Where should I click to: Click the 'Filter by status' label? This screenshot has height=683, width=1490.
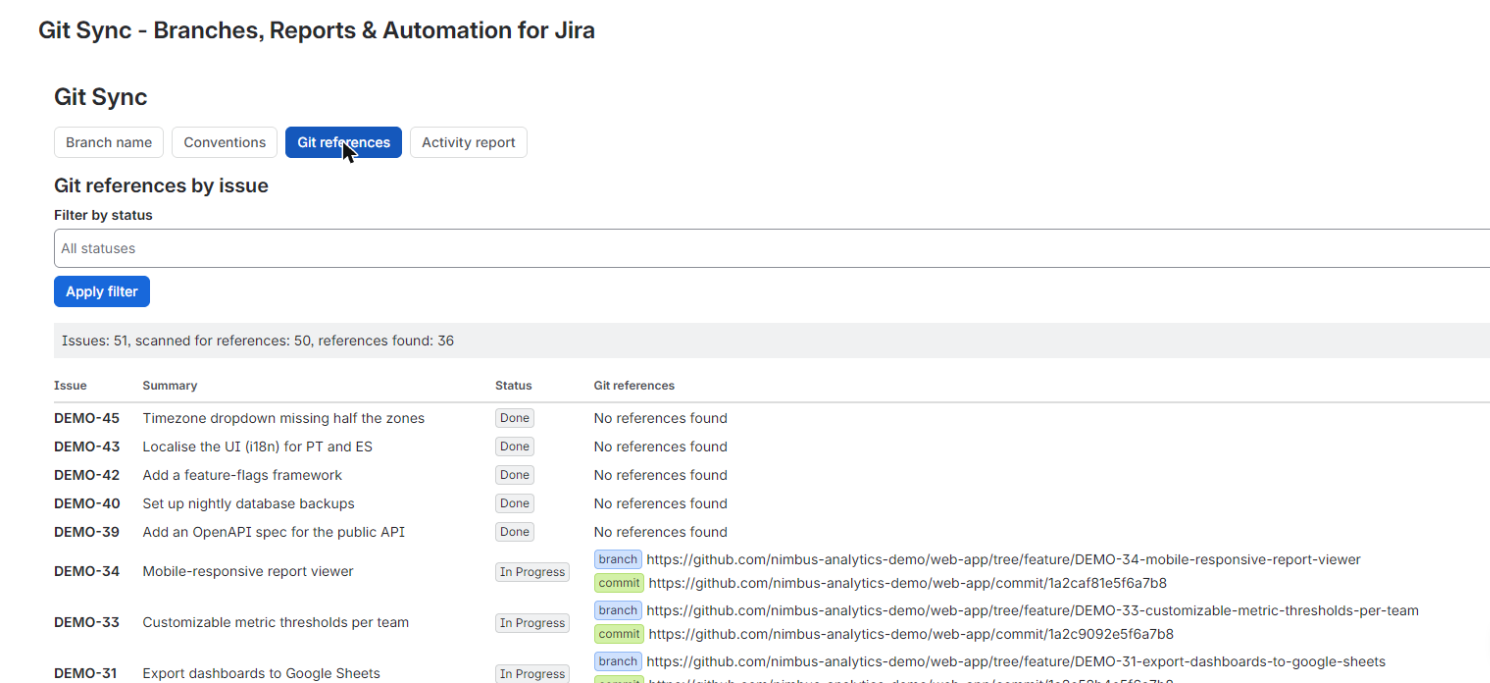click(103, 215)
